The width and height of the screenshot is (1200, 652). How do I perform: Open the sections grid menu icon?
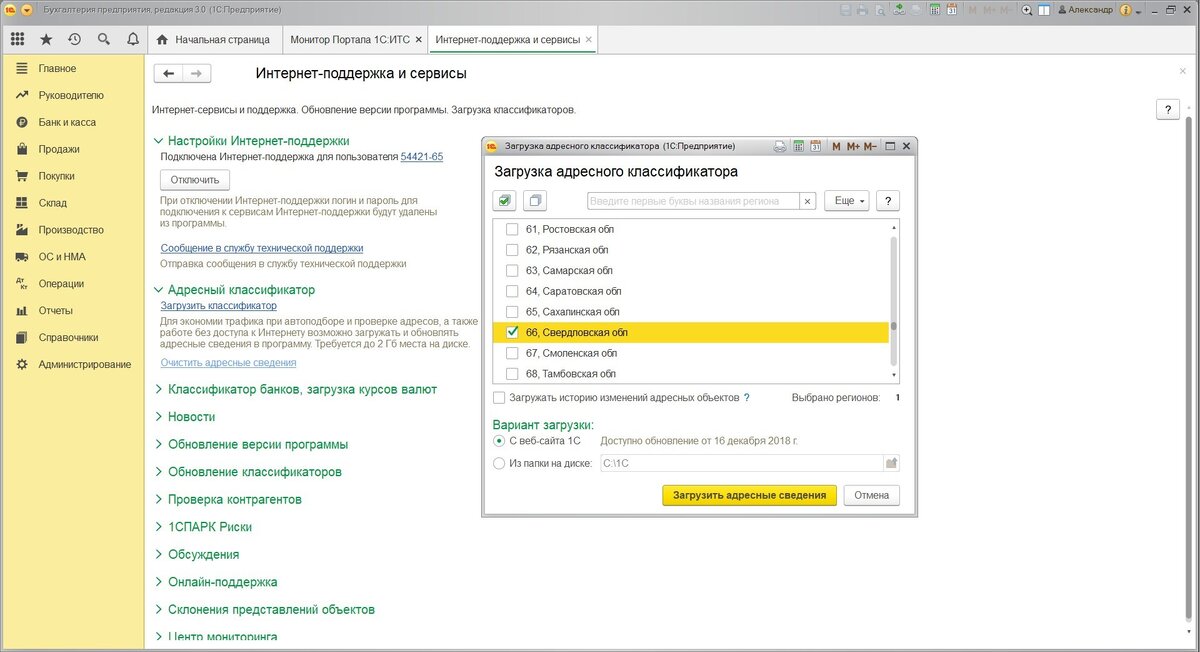tap(17, 40)
